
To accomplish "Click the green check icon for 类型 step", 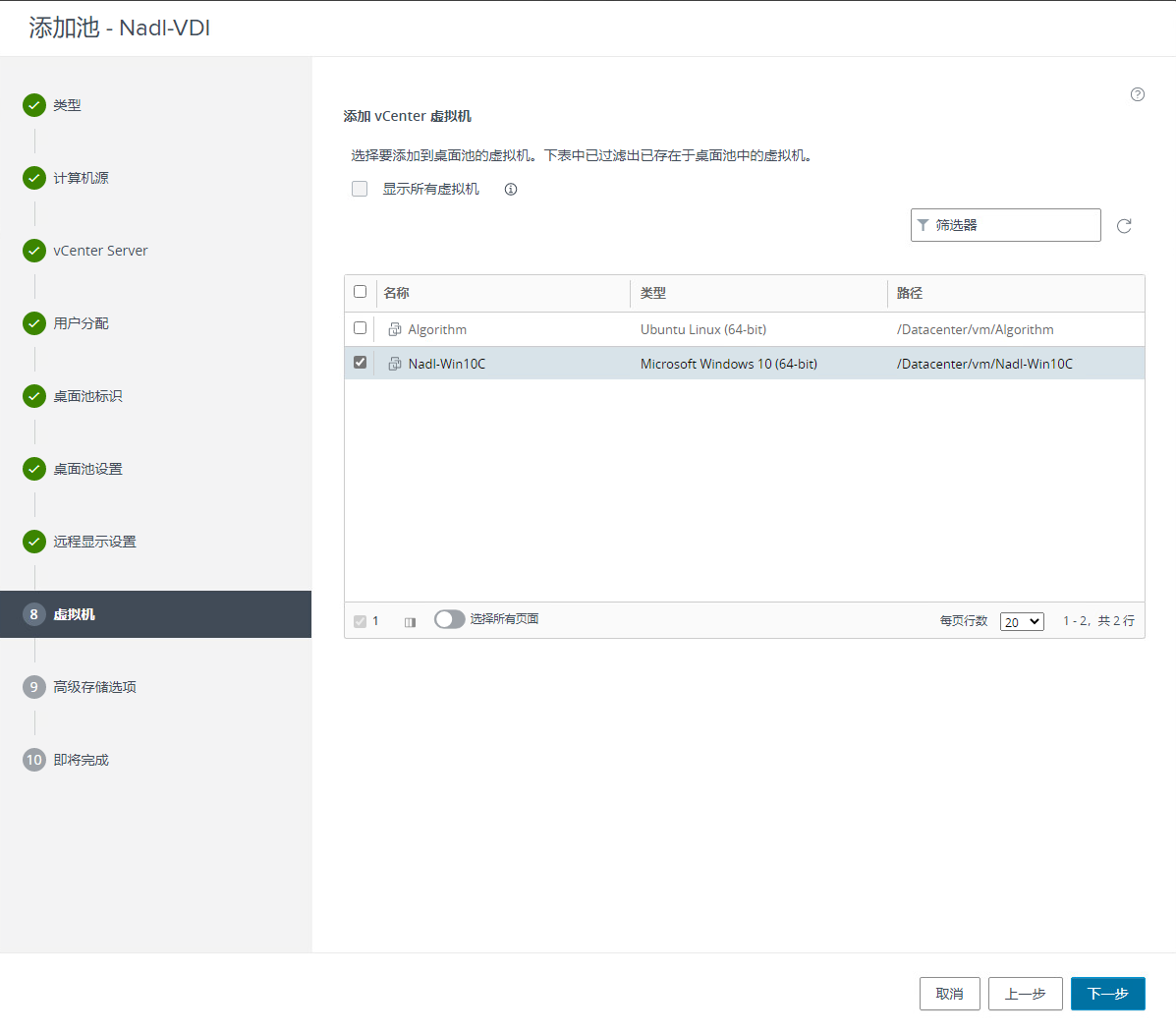I will tap(33, 105).
